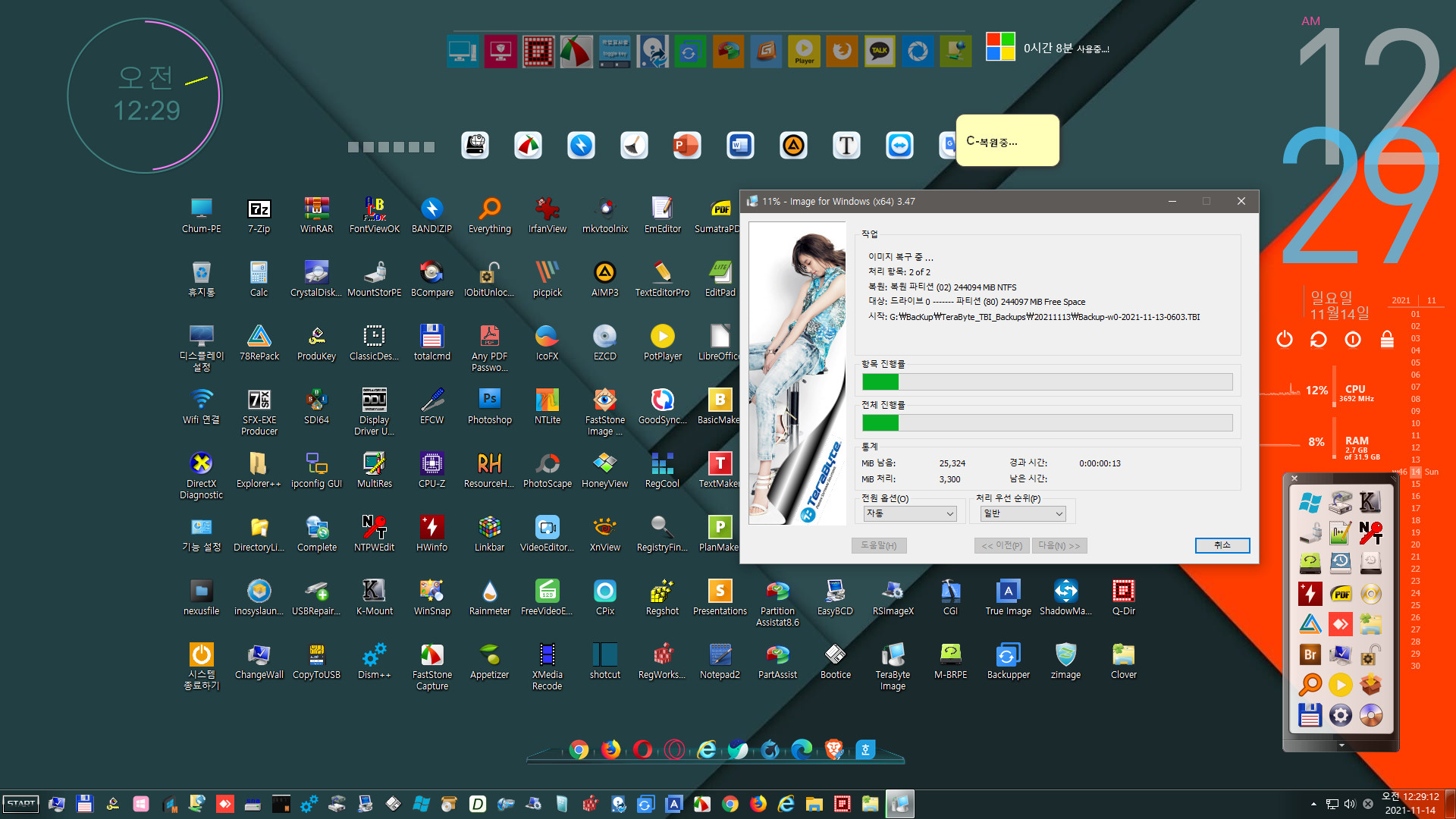Open the Chum-PE desktop icon

click(201, 215)
